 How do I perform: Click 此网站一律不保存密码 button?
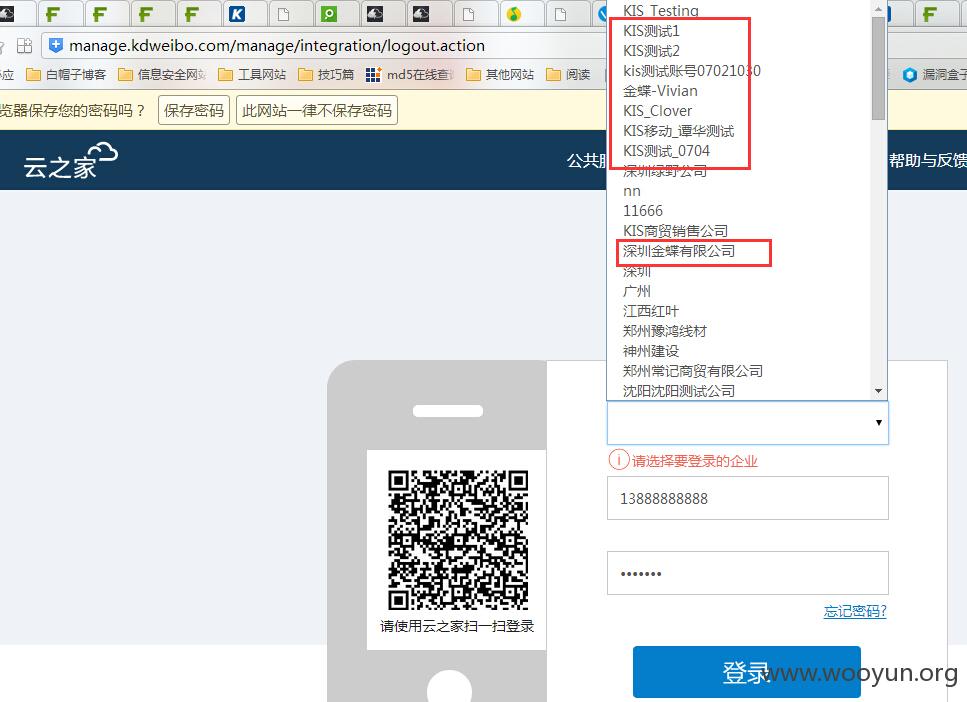coord(317,110)
